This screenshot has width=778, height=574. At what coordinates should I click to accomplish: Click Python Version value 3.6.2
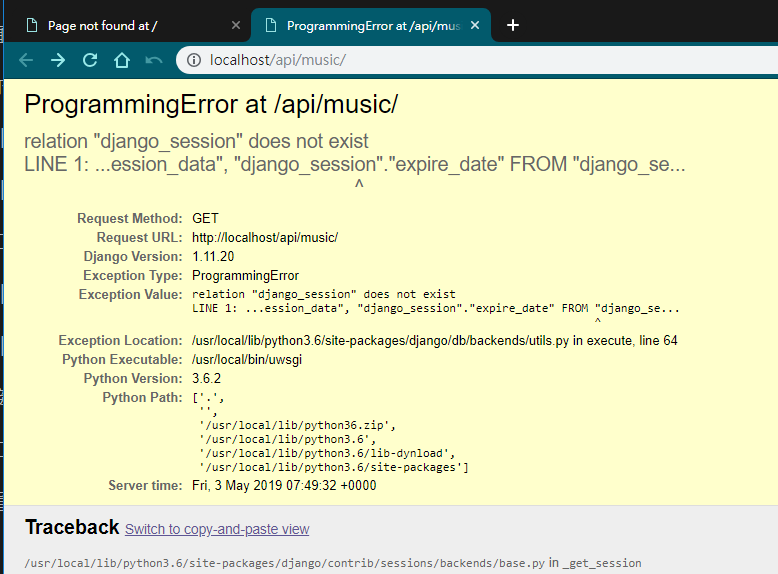(206, 379)
